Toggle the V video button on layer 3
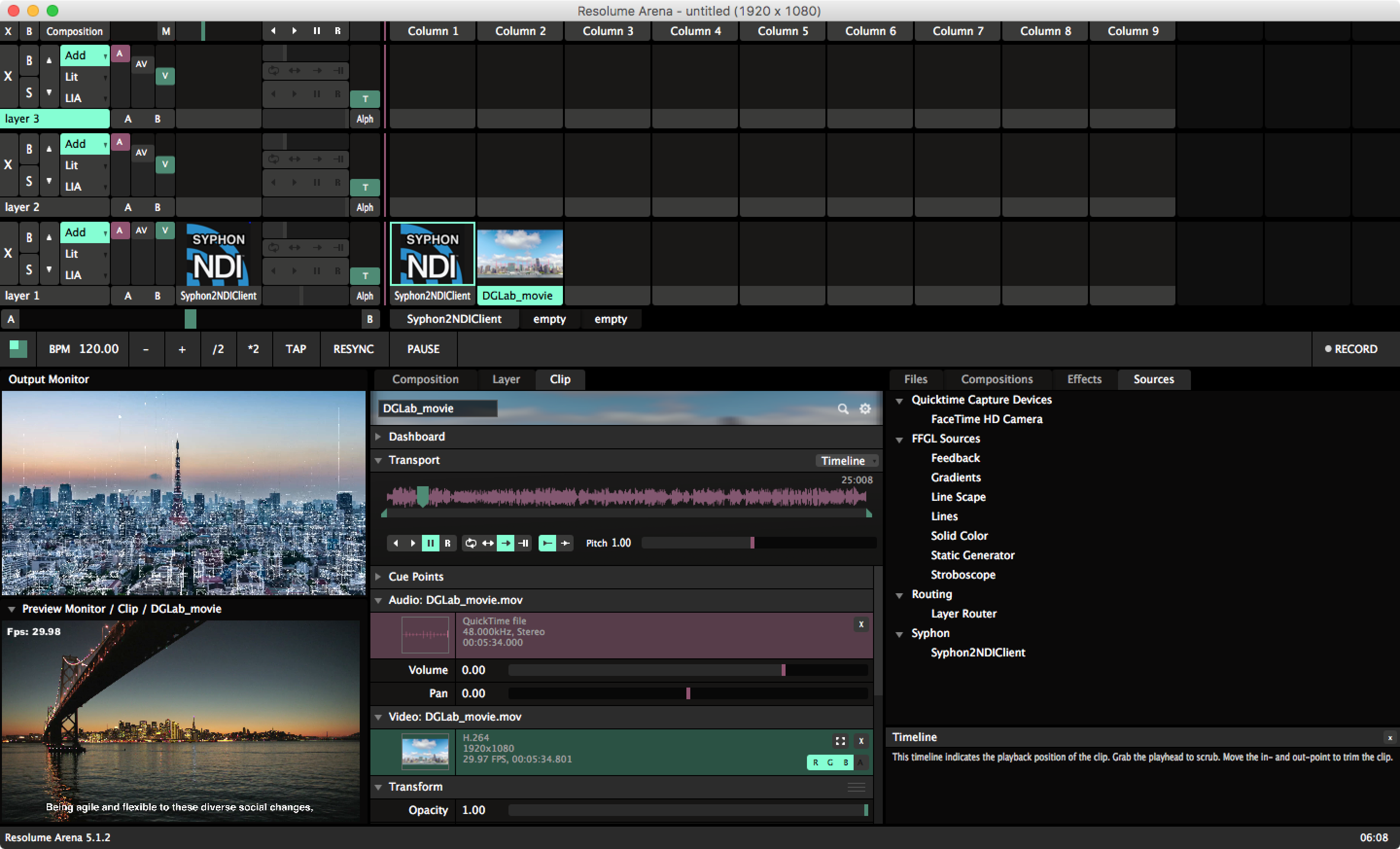The width and height of the screenshot is (1400, 849). point(165,75)
